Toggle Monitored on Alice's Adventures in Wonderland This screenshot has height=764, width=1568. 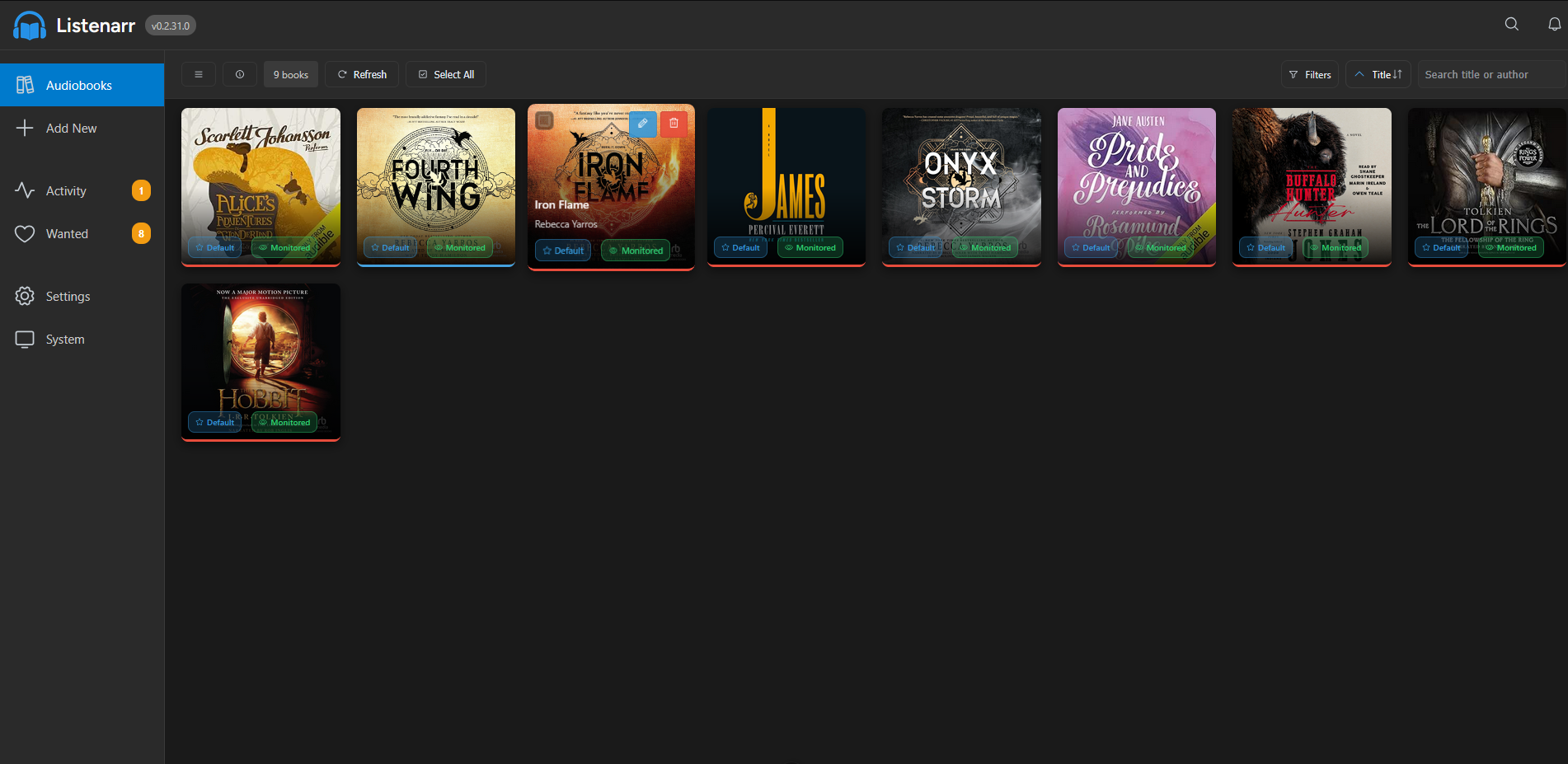(x=284, y=247)
